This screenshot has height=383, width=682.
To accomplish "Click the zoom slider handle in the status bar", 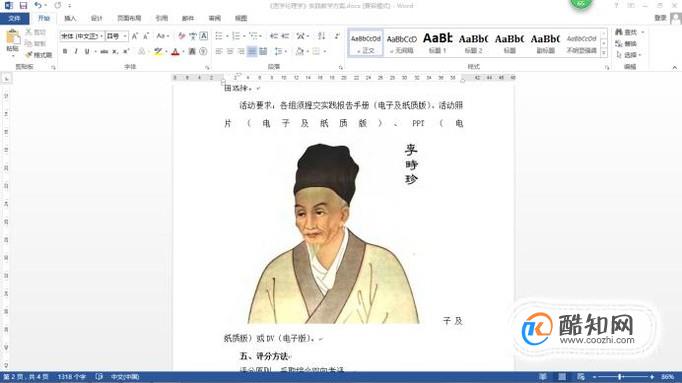I will 620,377.
